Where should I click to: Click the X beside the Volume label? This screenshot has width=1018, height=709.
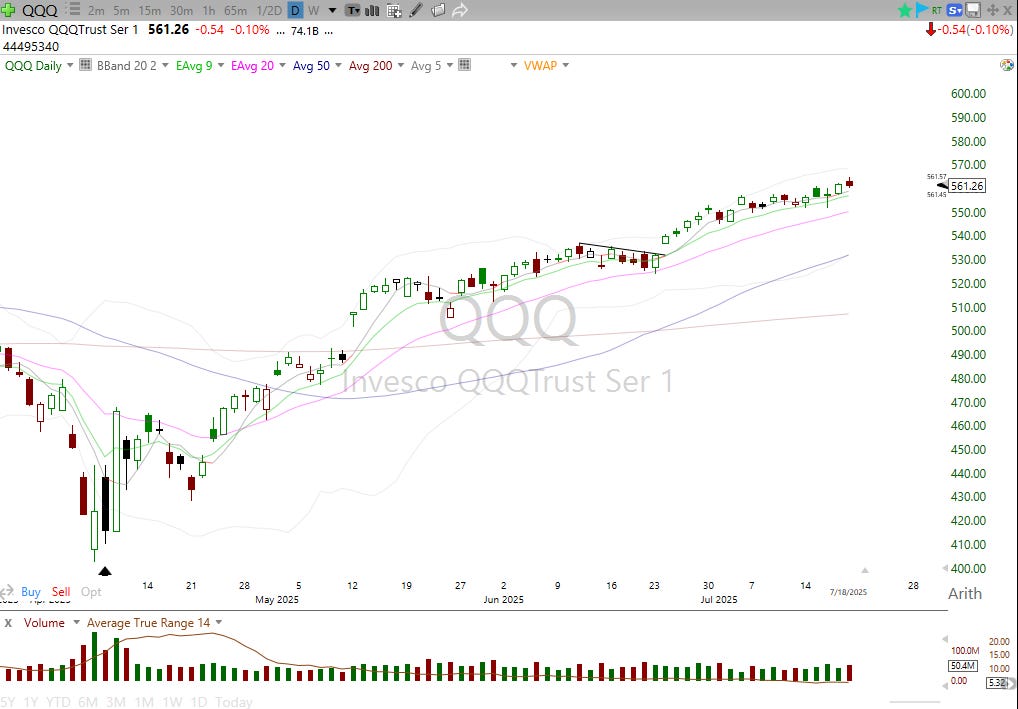(x=8, y=623)
